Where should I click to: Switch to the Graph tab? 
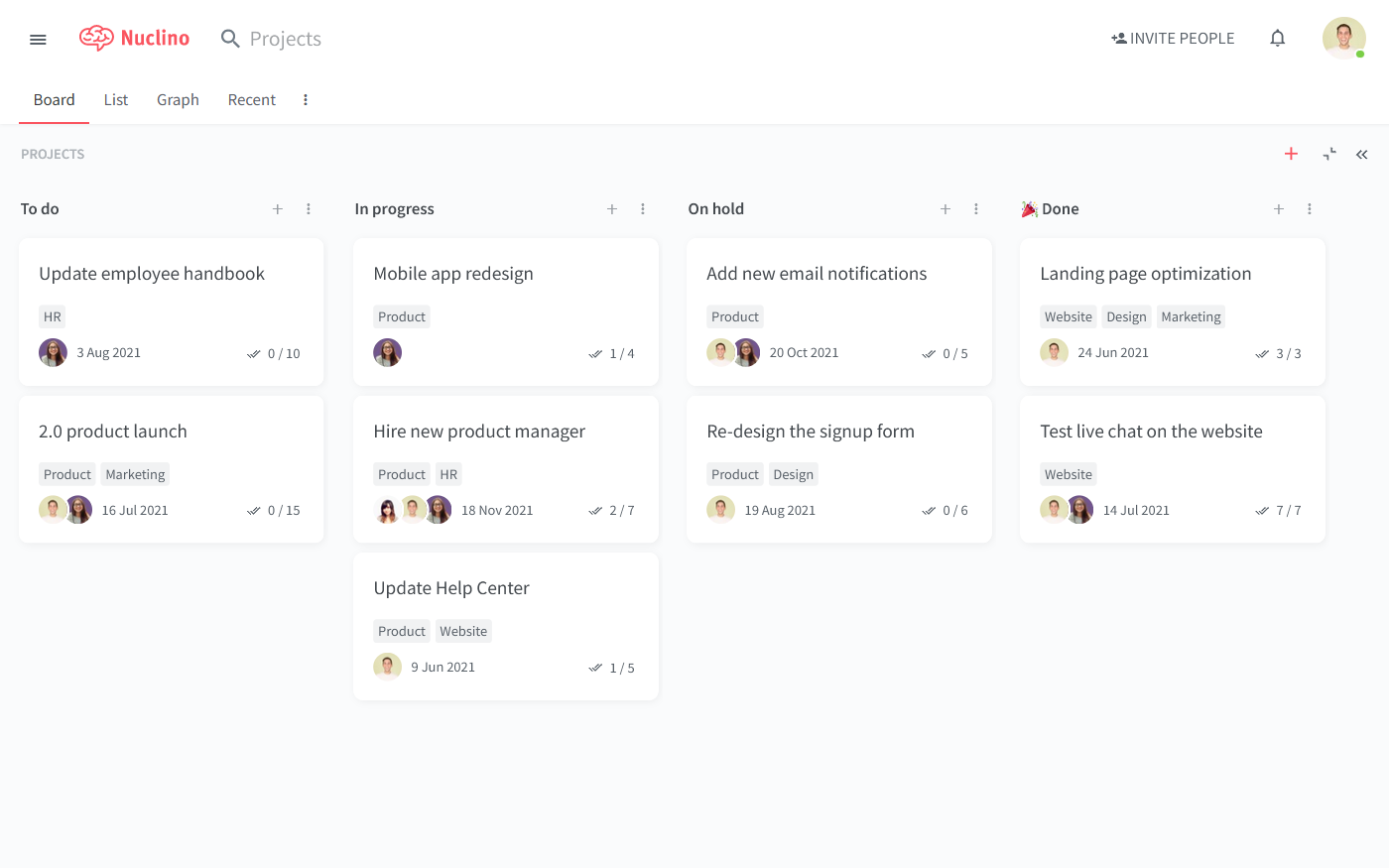178,100
